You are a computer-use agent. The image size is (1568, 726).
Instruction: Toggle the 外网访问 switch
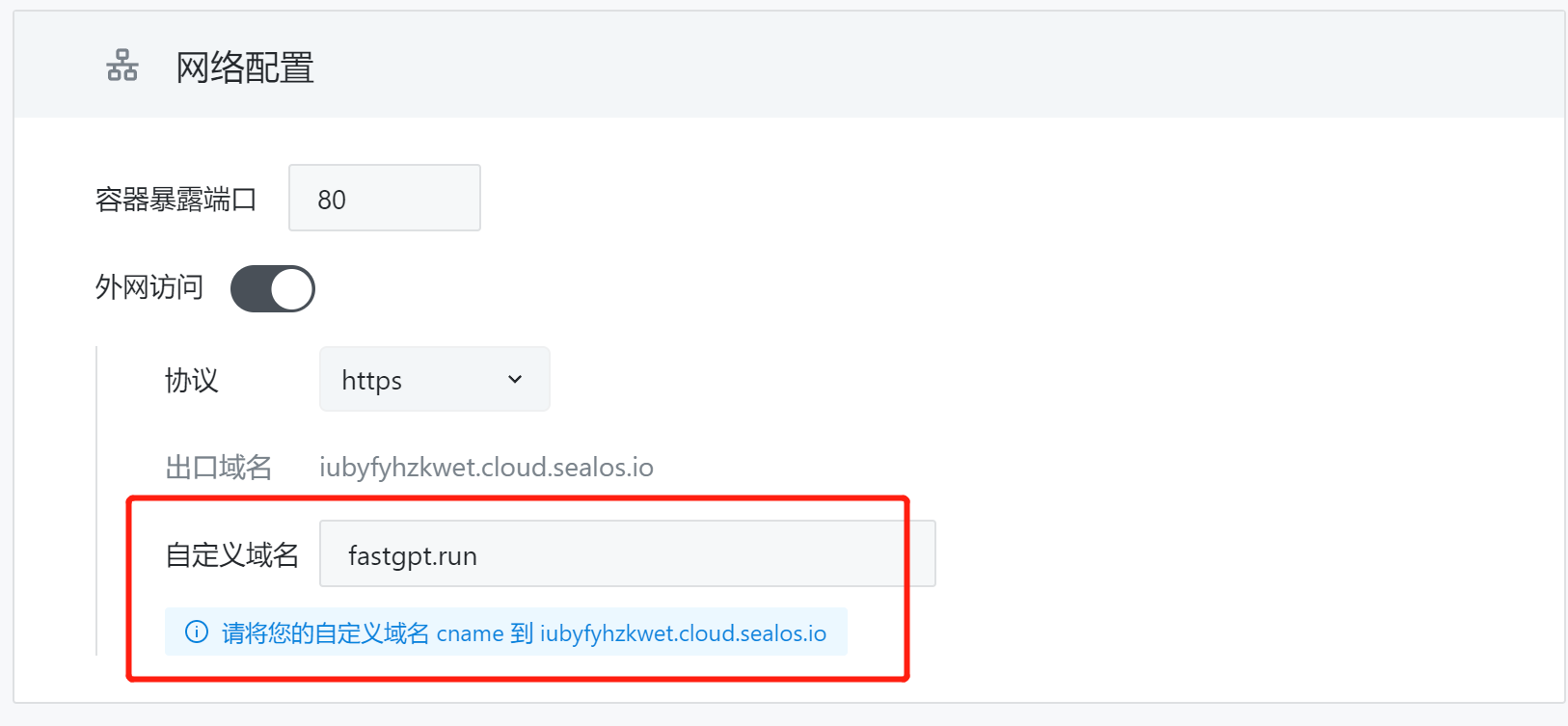click(273, 288)
